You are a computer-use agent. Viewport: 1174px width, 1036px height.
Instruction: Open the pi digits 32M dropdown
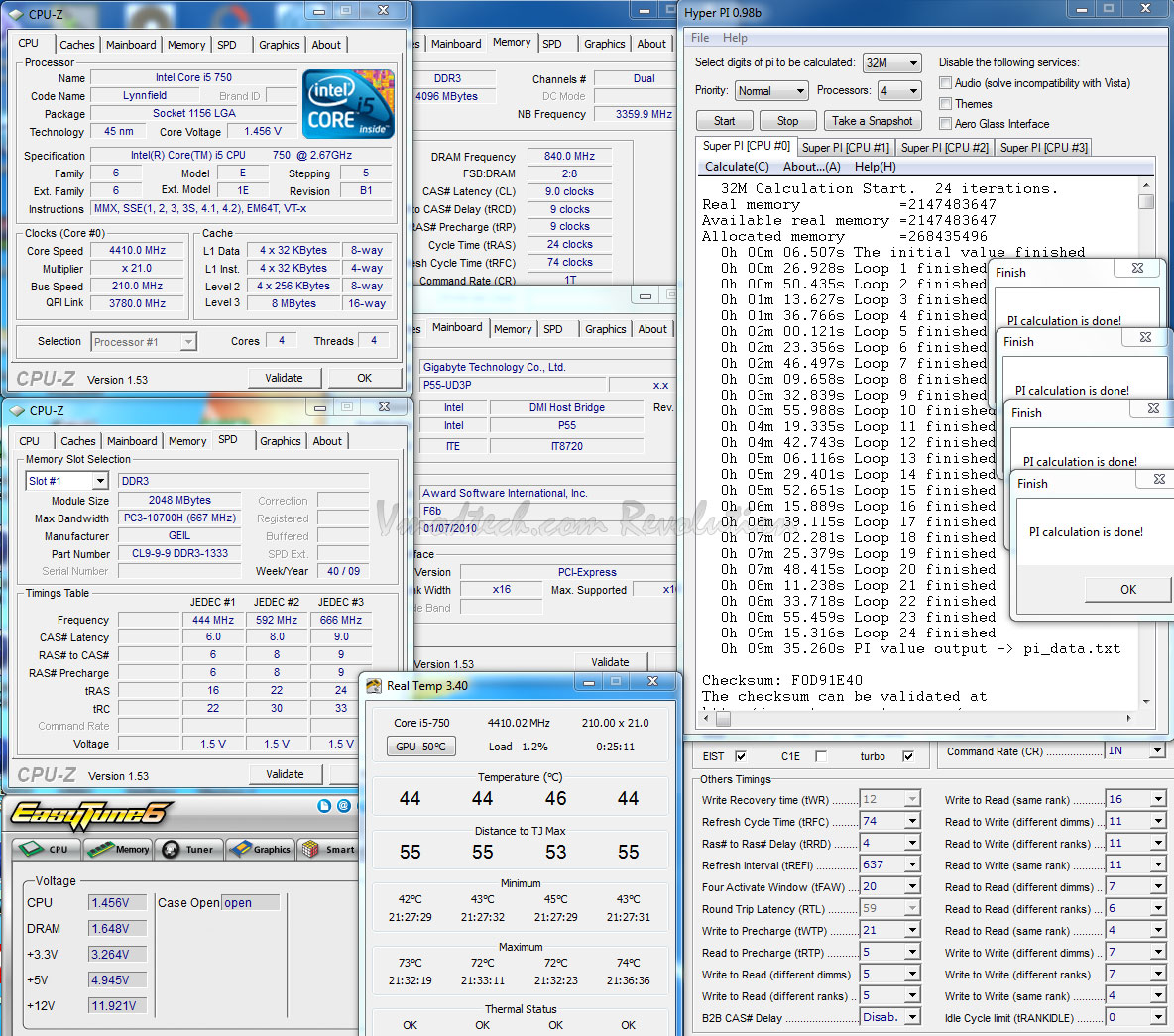pyautogui.click(x=891, y=62)
